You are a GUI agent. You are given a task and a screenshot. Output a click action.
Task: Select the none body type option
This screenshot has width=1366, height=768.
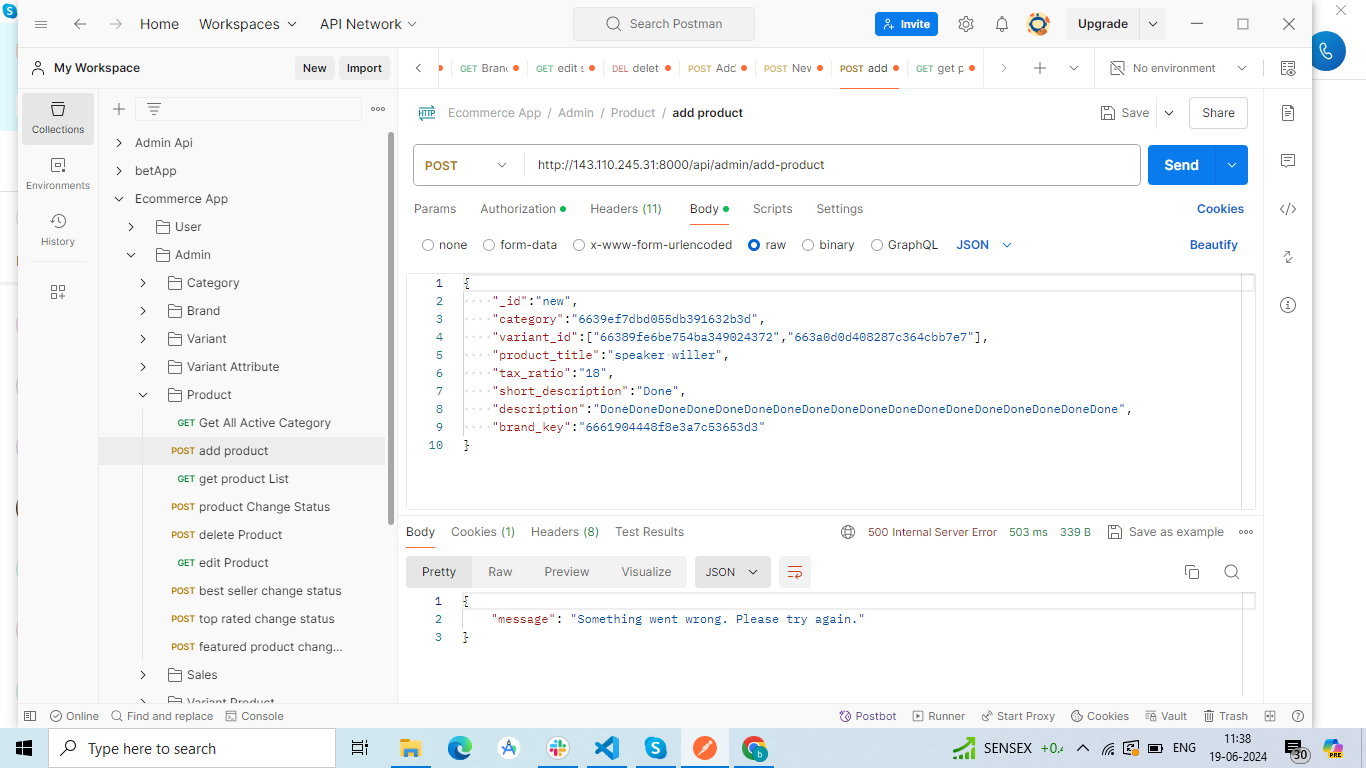point(428,245)
